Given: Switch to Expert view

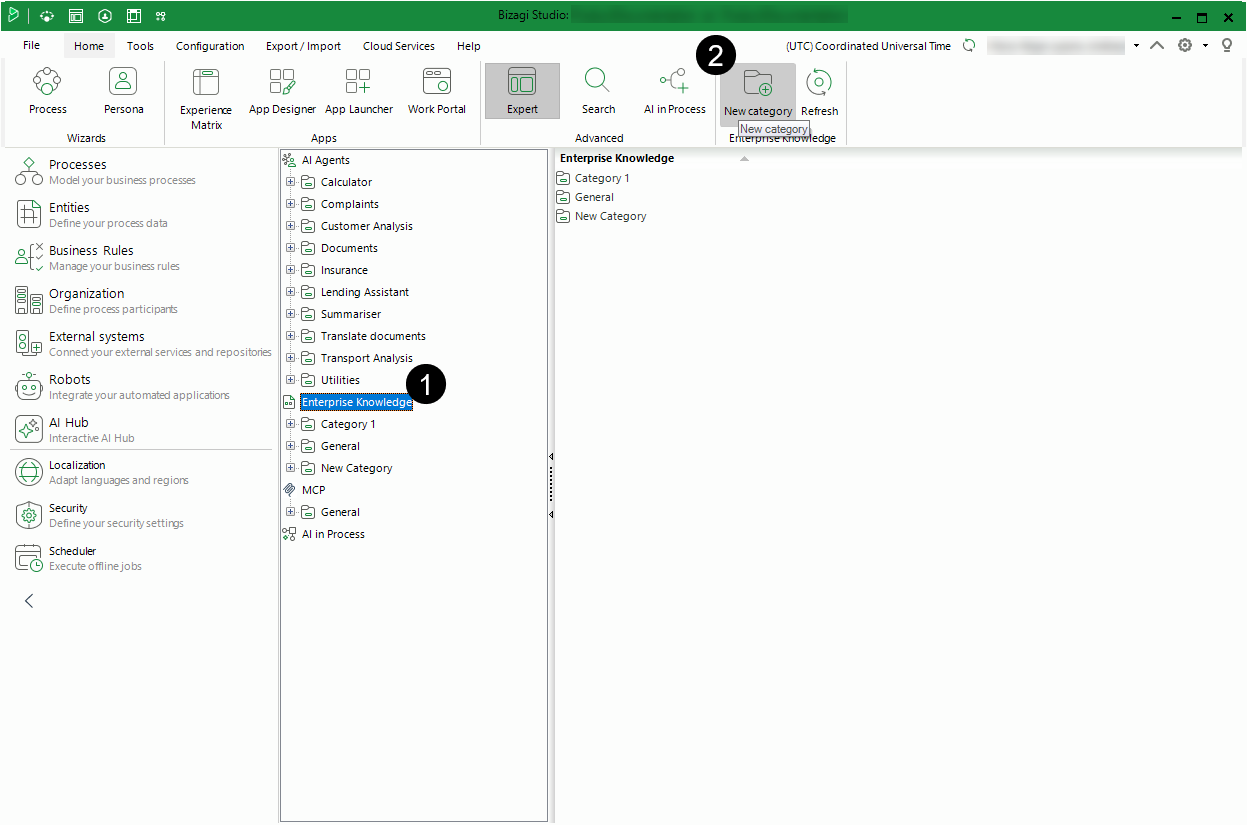Looking at the screenshot, I should [x=522, y=91].
